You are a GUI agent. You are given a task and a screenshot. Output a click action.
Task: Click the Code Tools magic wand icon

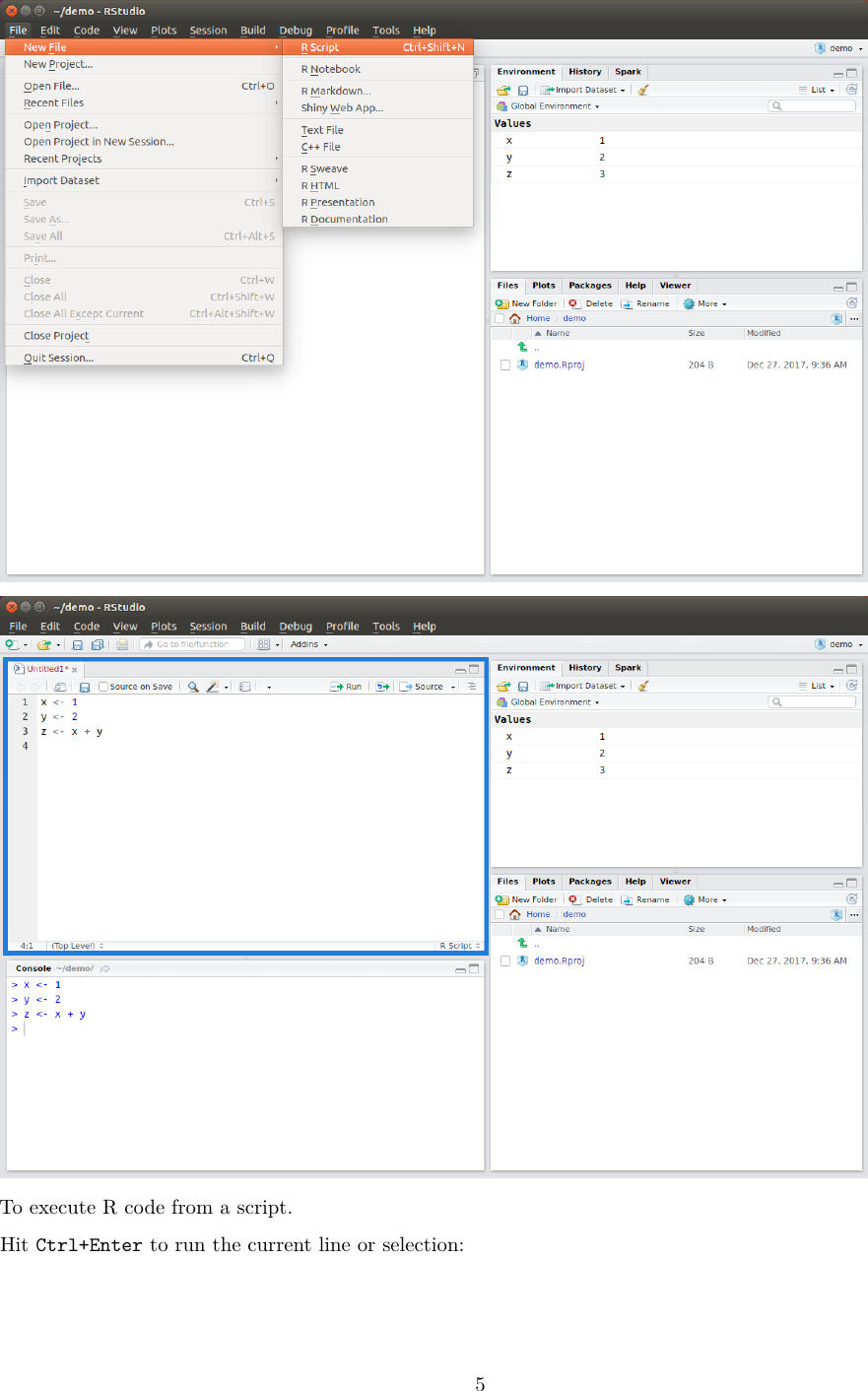[213, 687]
